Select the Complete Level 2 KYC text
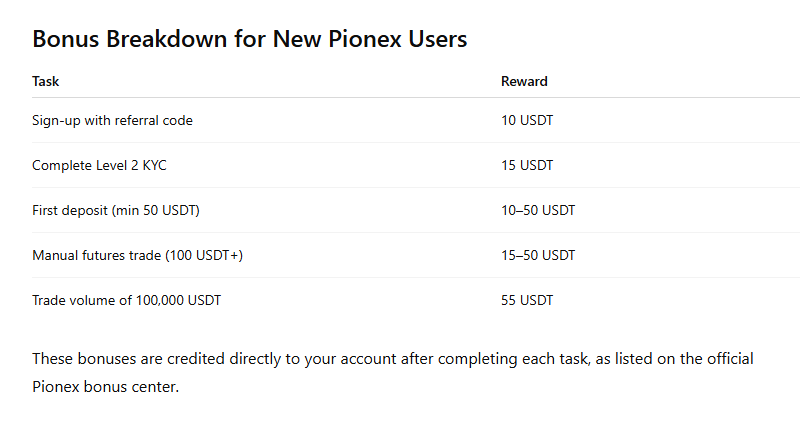Viewport: 804px width, 422px height. (x=99, y=165)
